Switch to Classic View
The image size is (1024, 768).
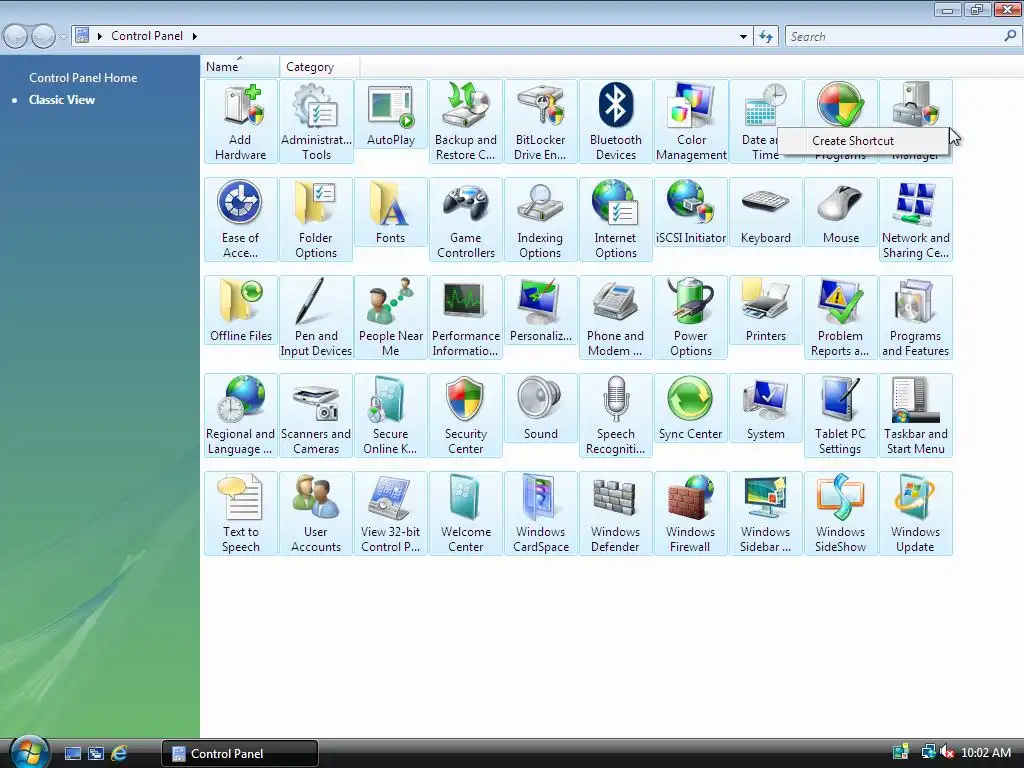click(62, 100)
